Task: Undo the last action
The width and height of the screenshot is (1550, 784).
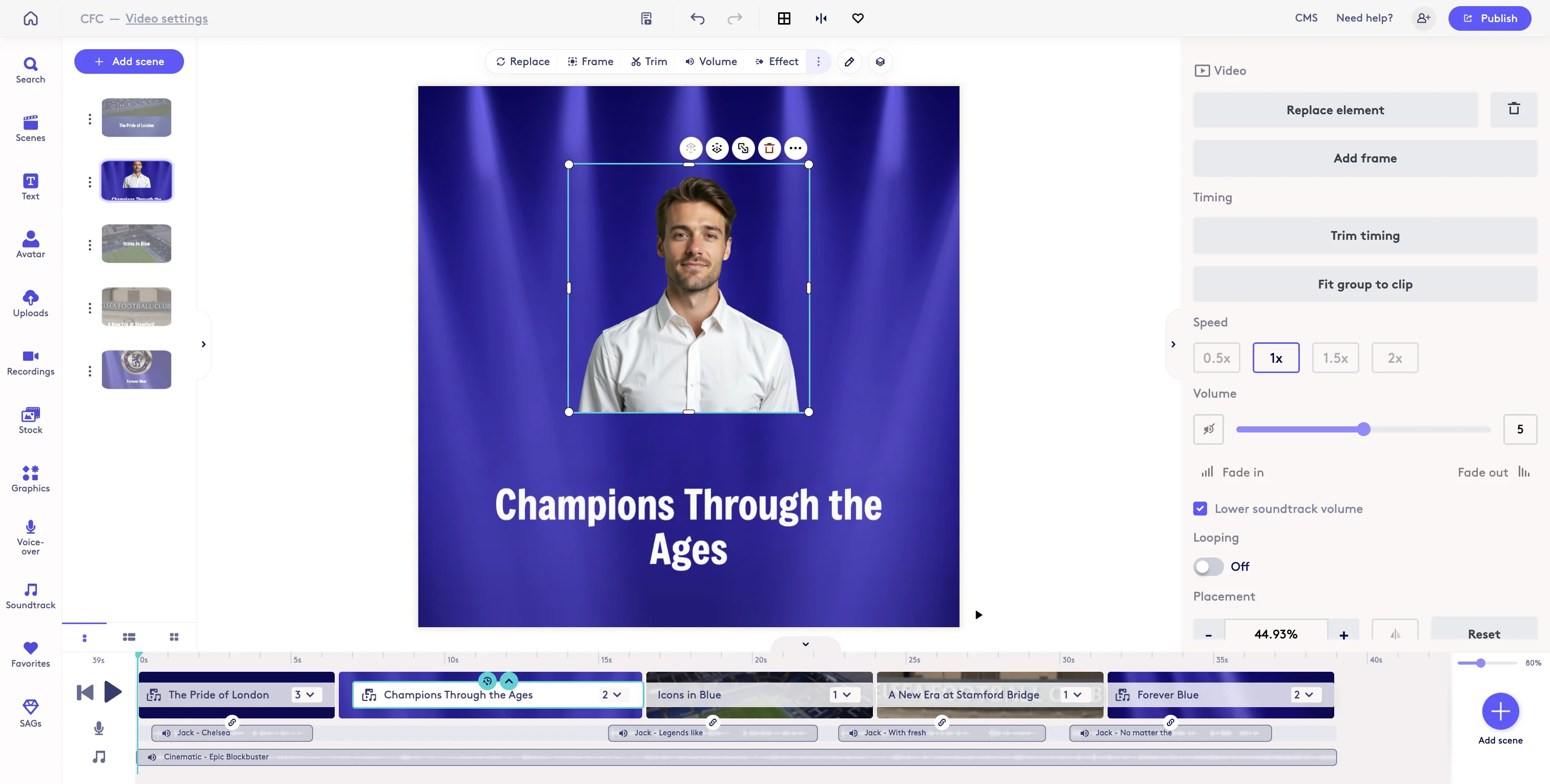Action: point(698,18)
